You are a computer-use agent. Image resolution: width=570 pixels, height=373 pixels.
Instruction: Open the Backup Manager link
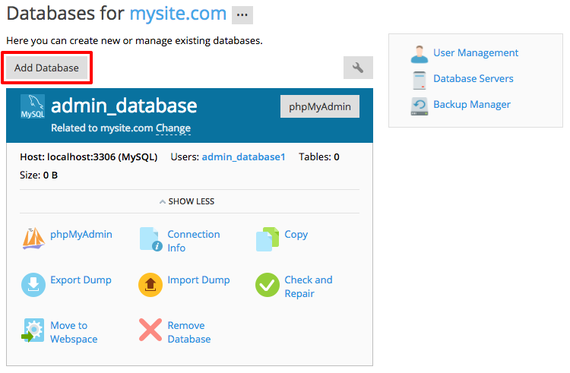pyautogui.click(x=472, y=104)
